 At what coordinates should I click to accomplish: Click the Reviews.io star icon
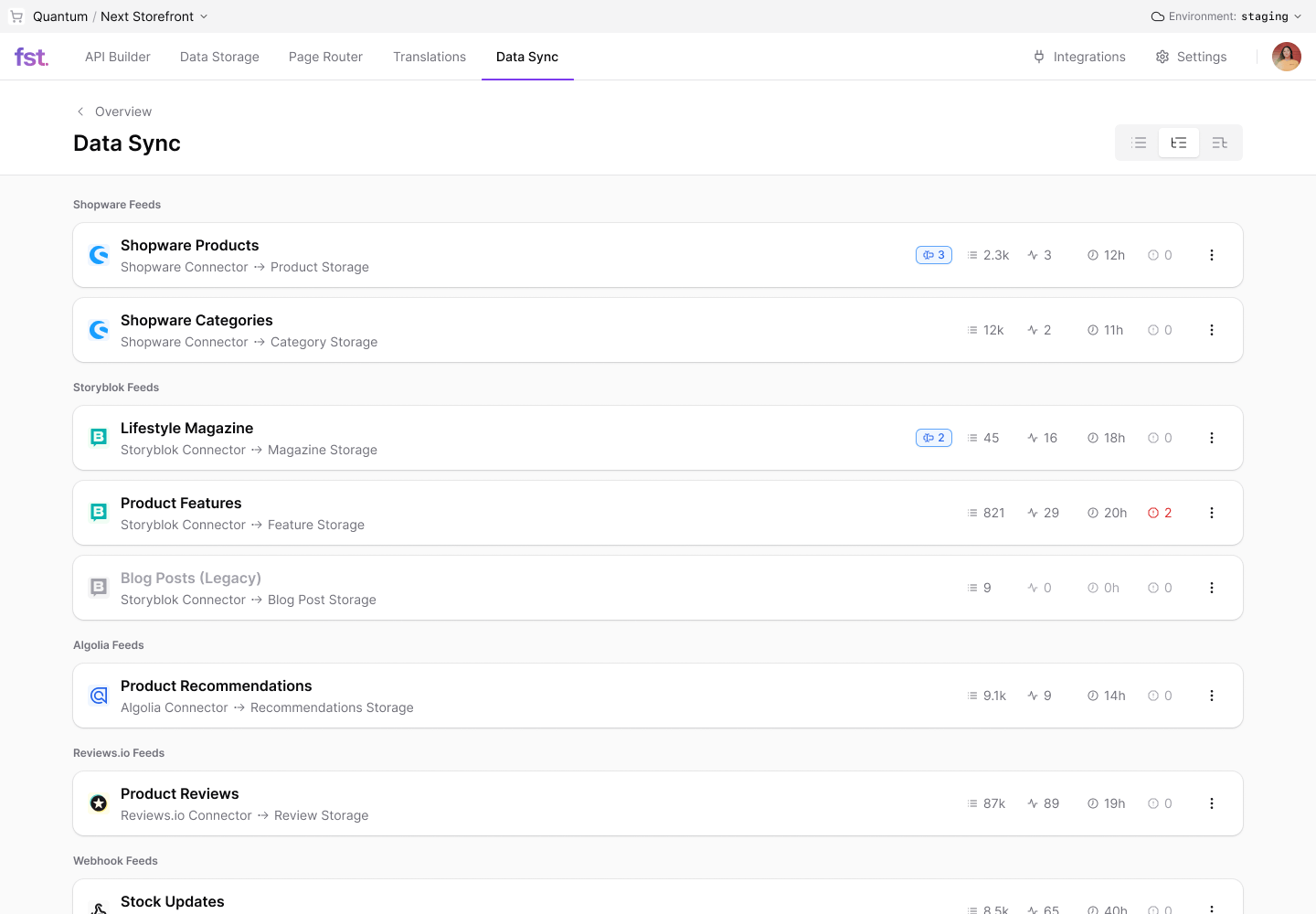pyautogui.click(x=99, y=803)
